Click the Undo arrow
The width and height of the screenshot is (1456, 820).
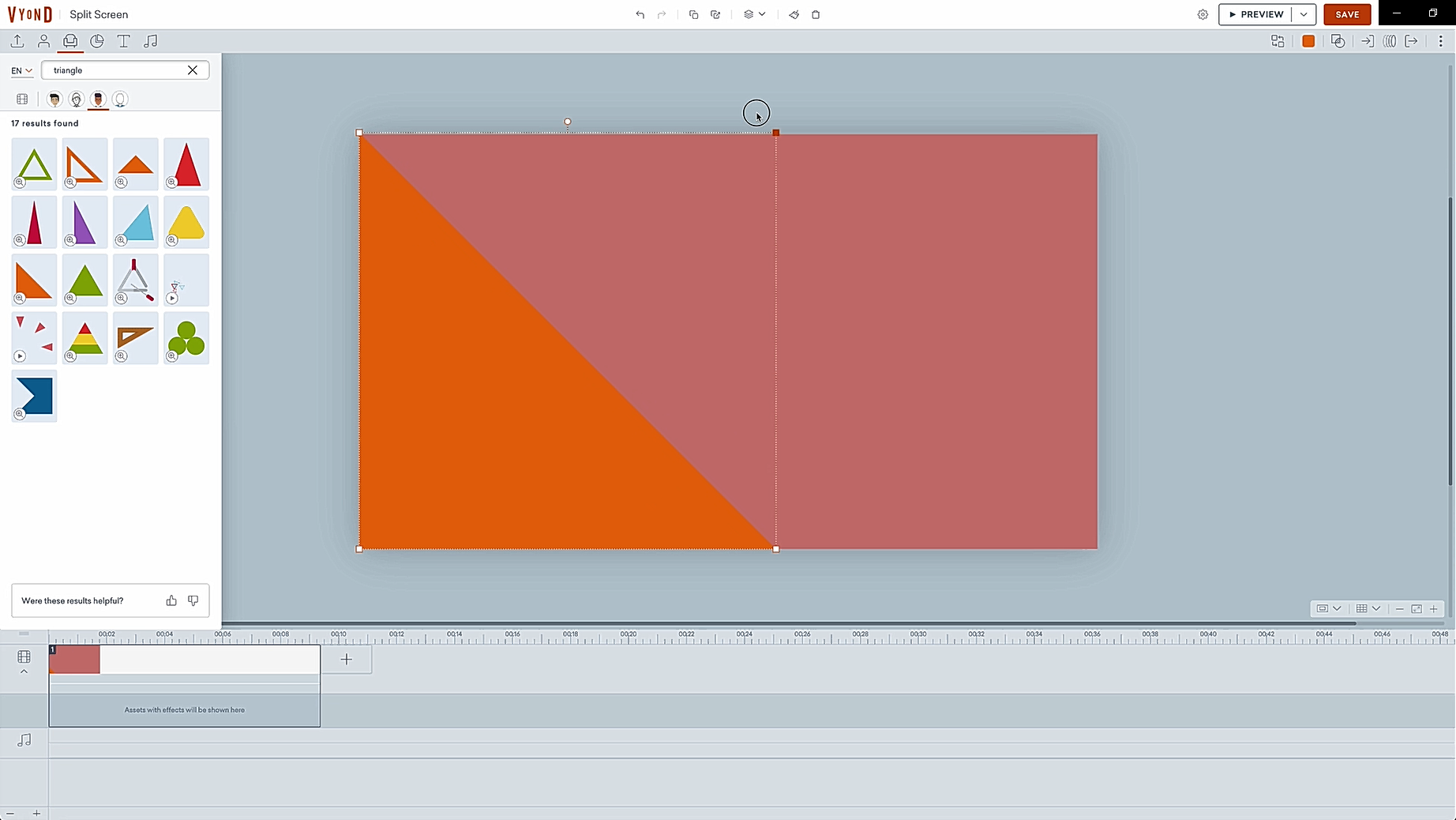[640, 14]
